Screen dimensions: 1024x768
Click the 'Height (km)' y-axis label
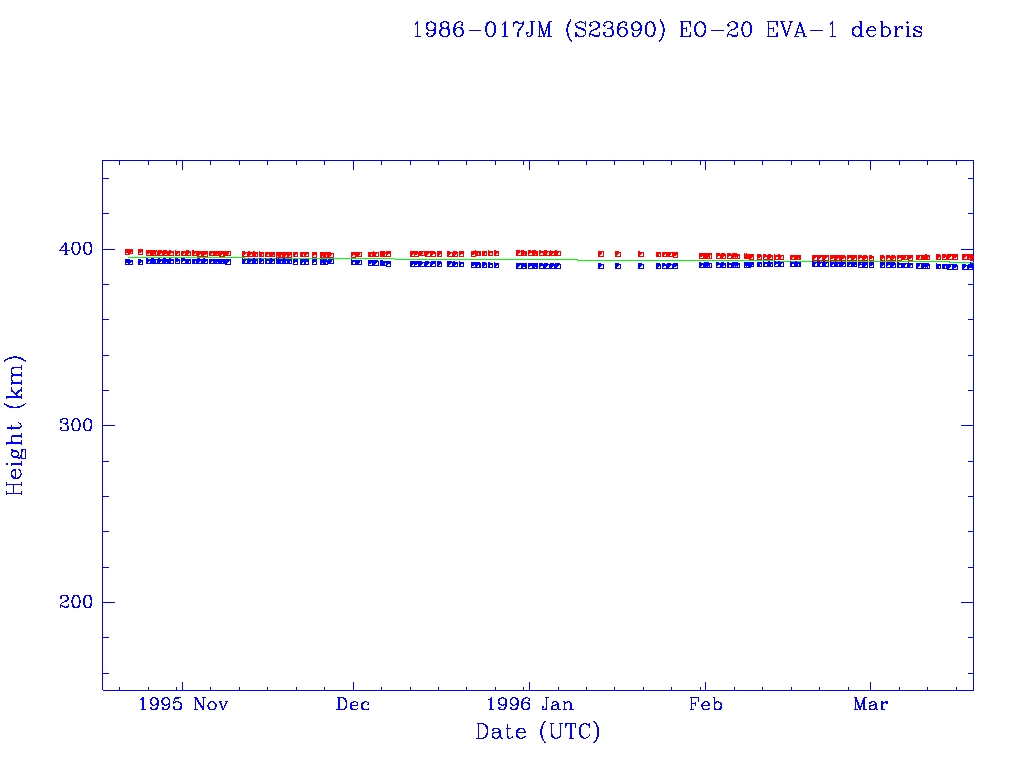16,425
